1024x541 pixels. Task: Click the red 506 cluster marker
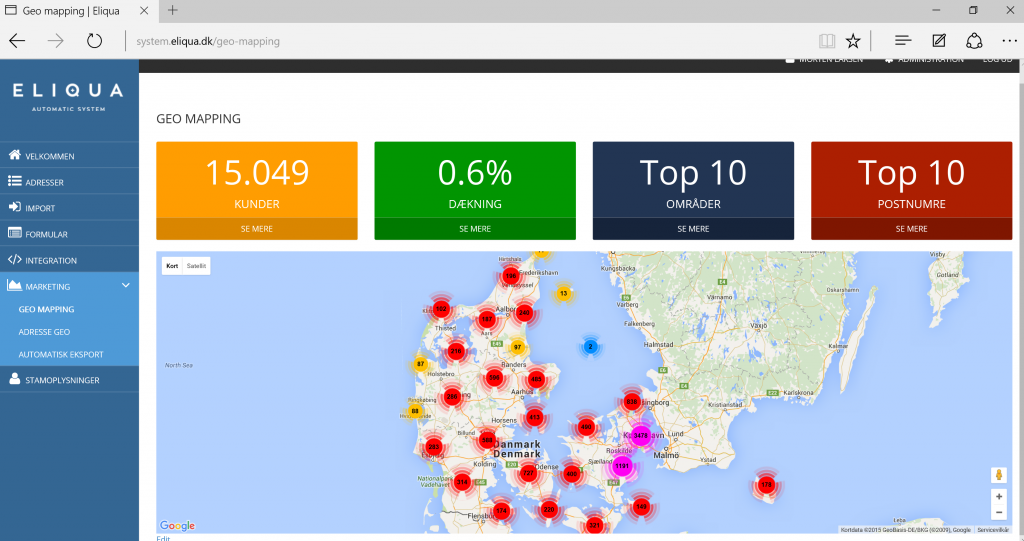coord(494,377)
